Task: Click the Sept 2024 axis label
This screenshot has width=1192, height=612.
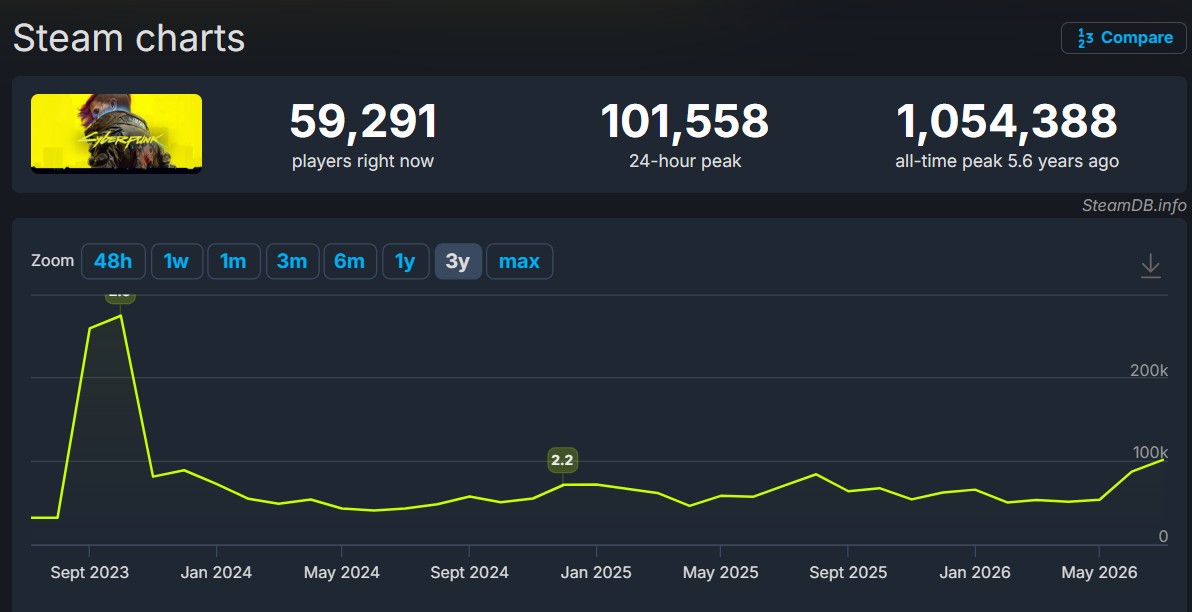Action: pos(469,572)
